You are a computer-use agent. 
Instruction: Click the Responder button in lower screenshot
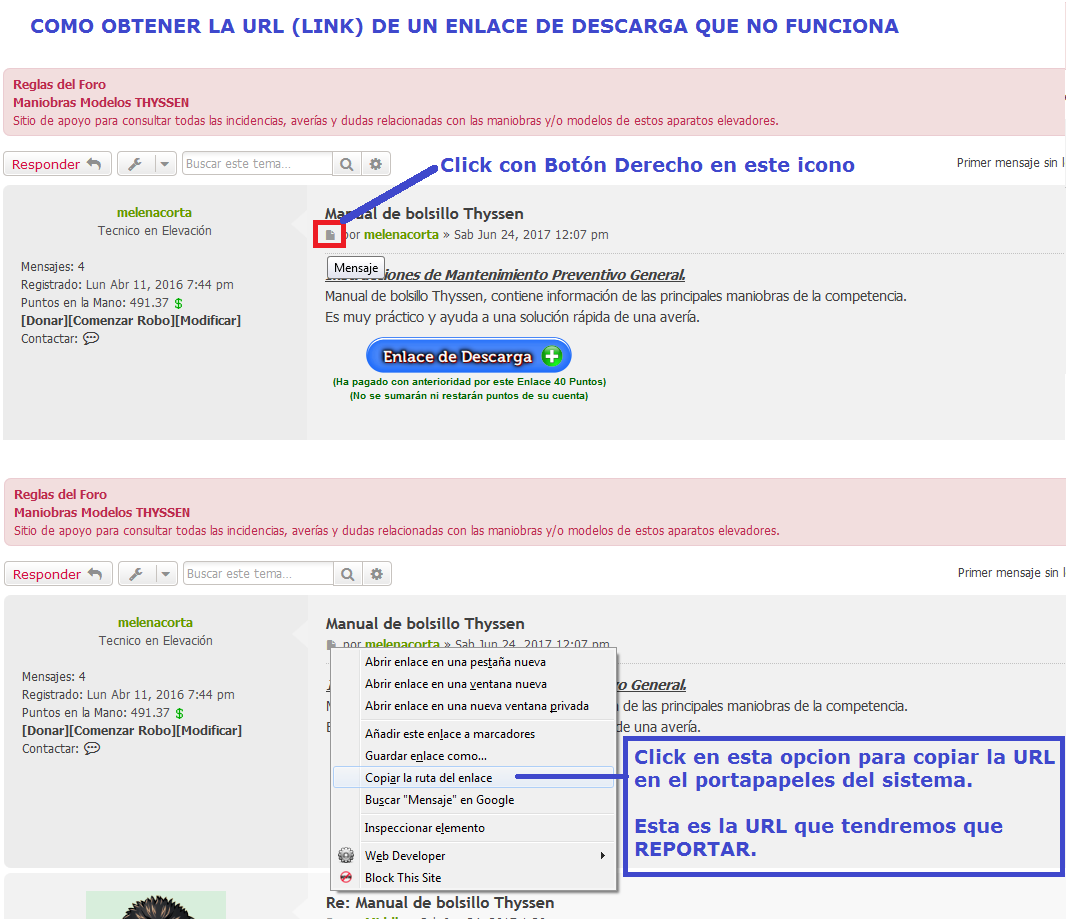pos(58,574)
